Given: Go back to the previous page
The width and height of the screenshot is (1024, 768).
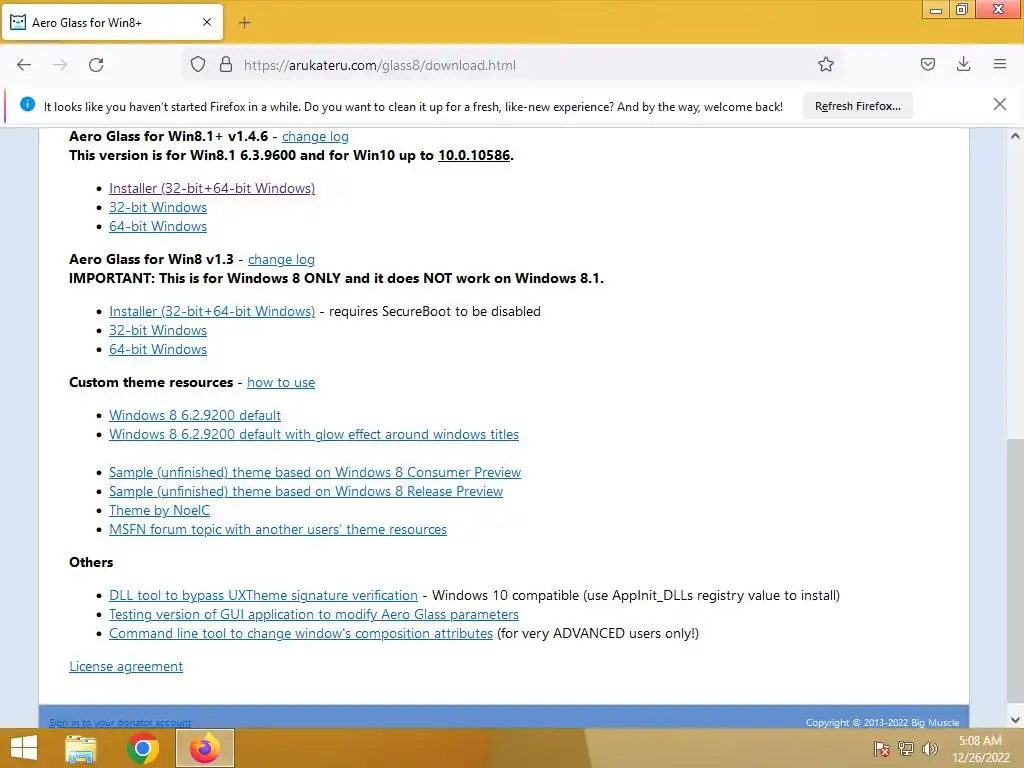Looking at the screenshot, I should 24,65.
